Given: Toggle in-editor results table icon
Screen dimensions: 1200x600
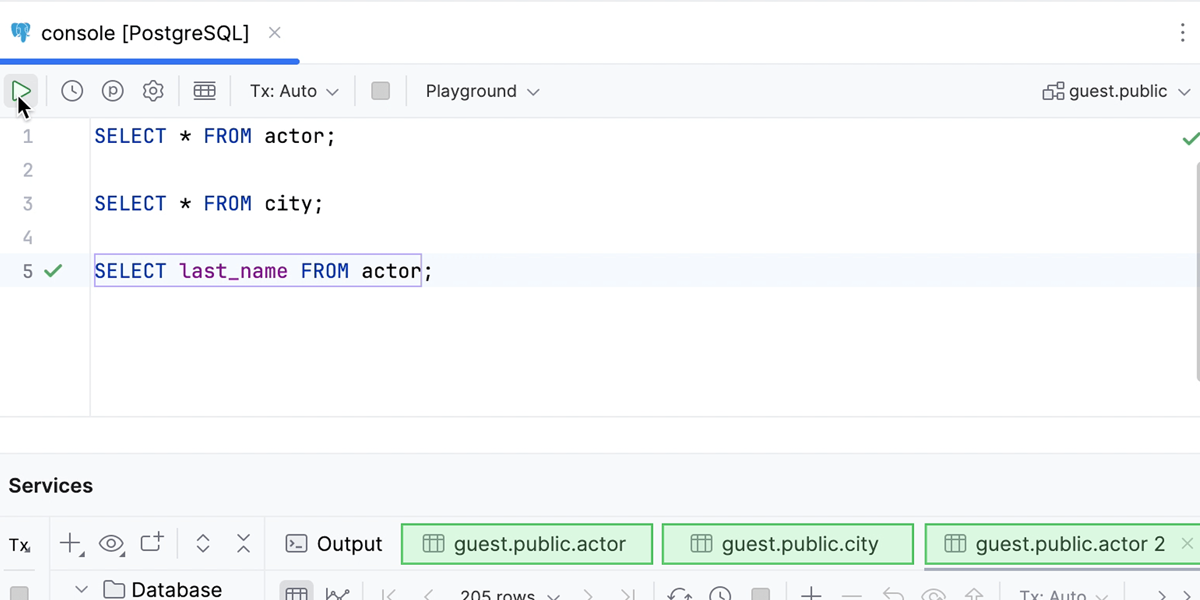Looking at the screenshot, I should coord(204,91).
